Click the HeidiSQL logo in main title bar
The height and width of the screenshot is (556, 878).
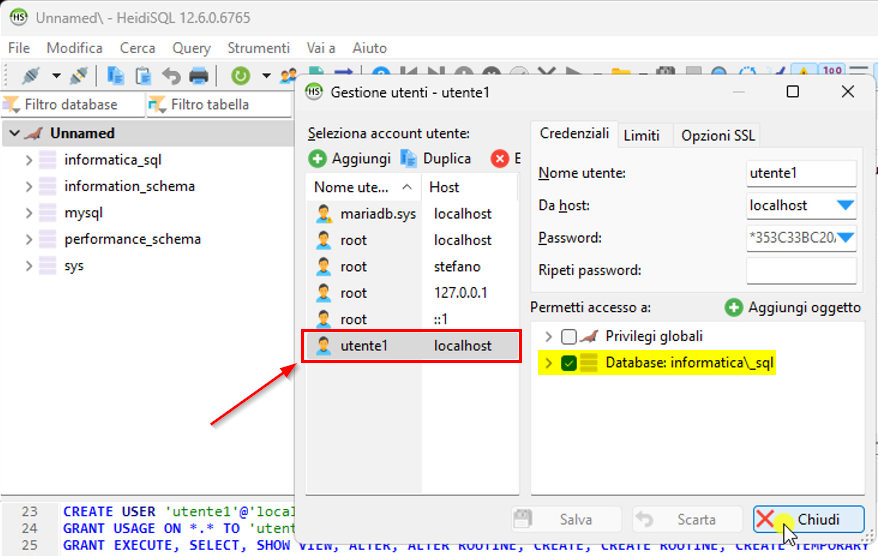coord(19,17)
